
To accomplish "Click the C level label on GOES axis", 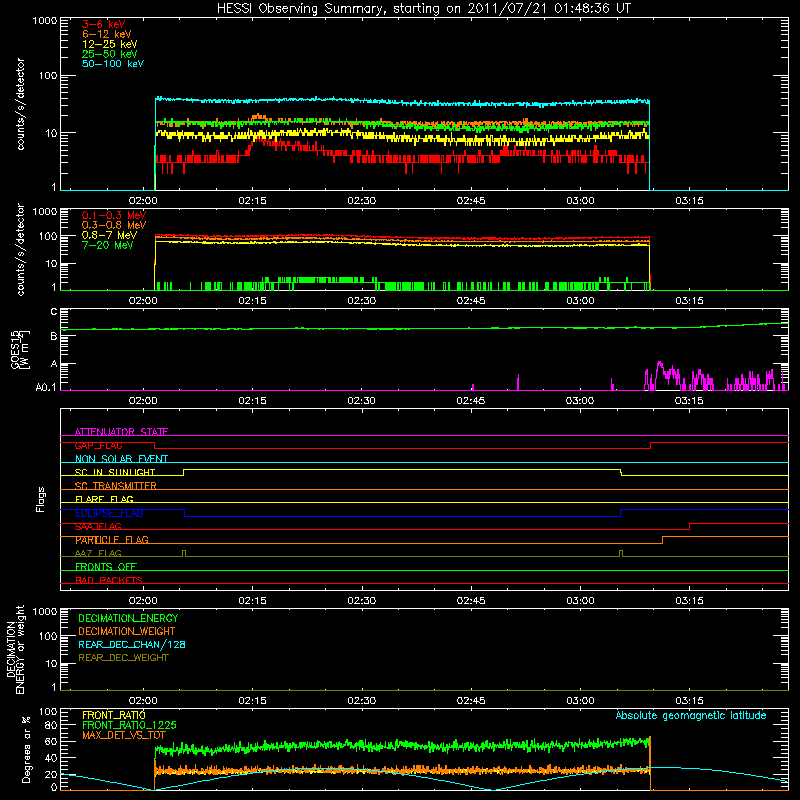I will point(54,312).
